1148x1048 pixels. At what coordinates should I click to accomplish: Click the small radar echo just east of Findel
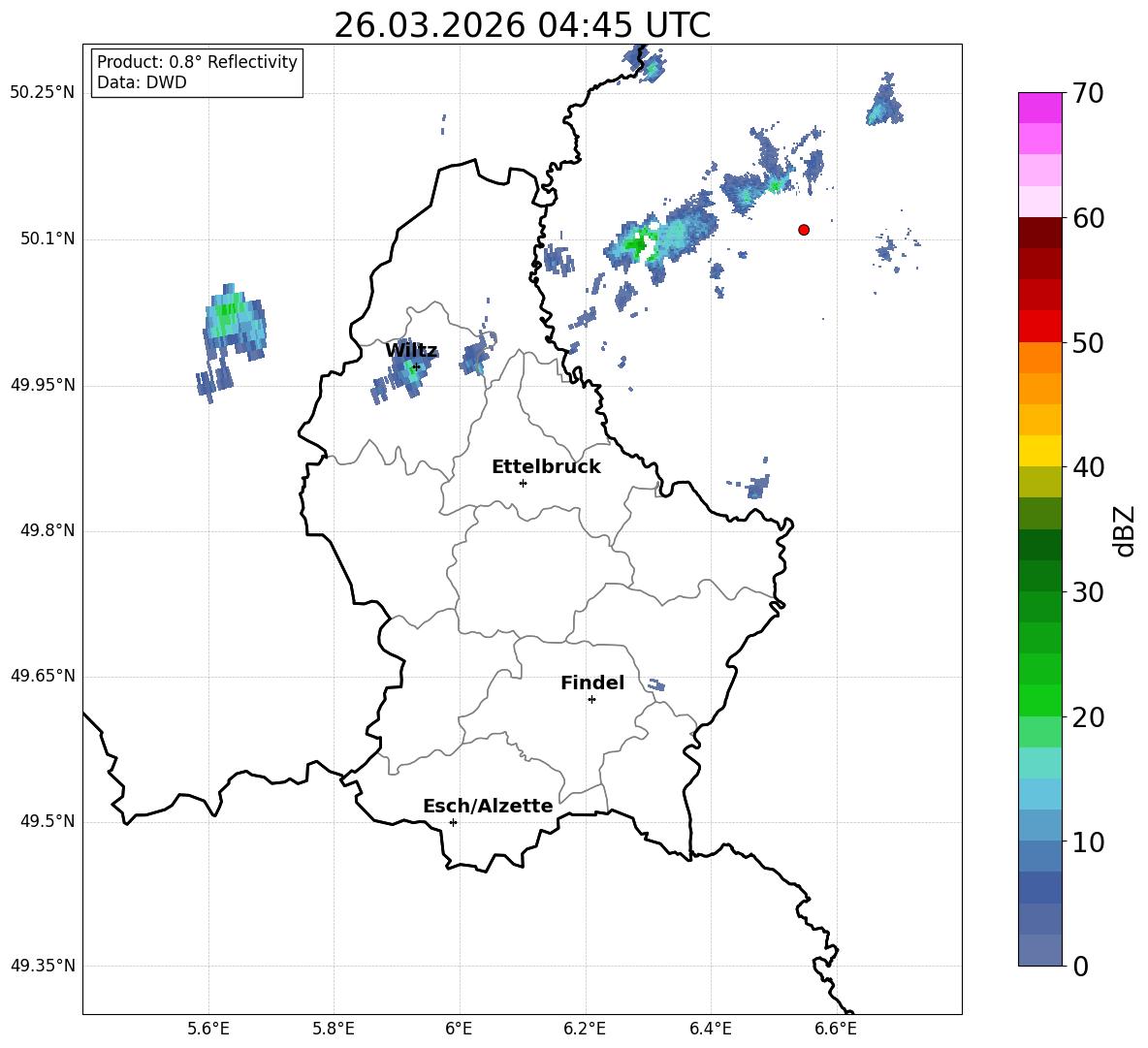[x=656, y=685]
